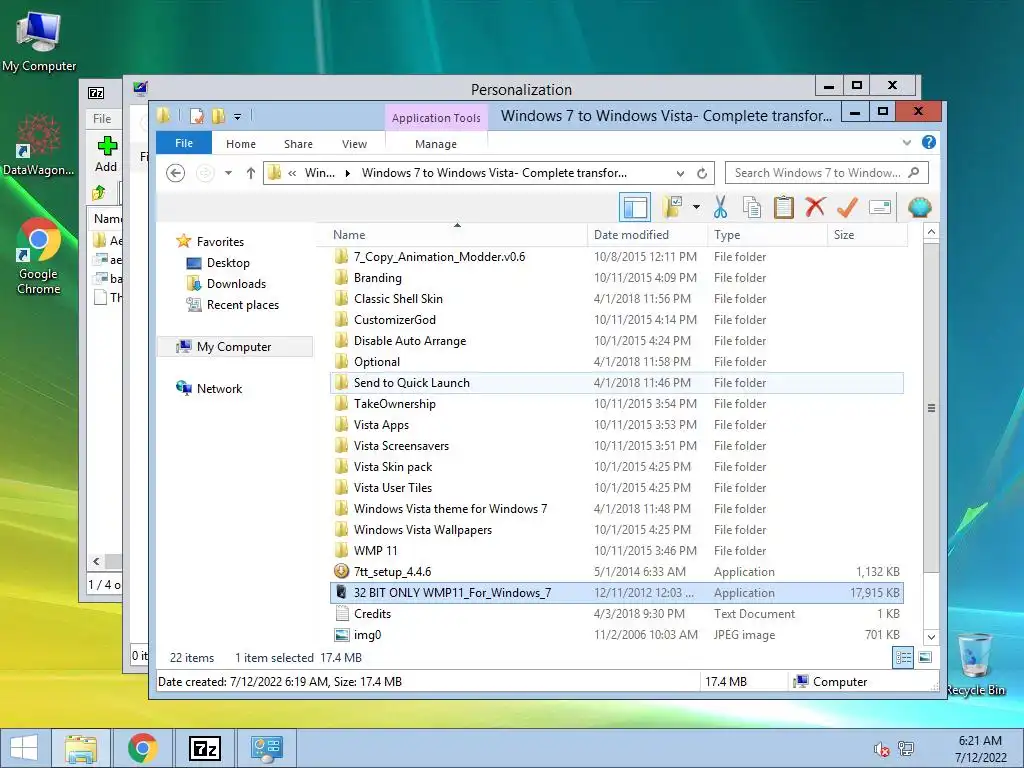Image resolution: width=1024 pixels, height=768 pixels.
Task: Sort by the Date modified column header
Action: pos(647,234)
